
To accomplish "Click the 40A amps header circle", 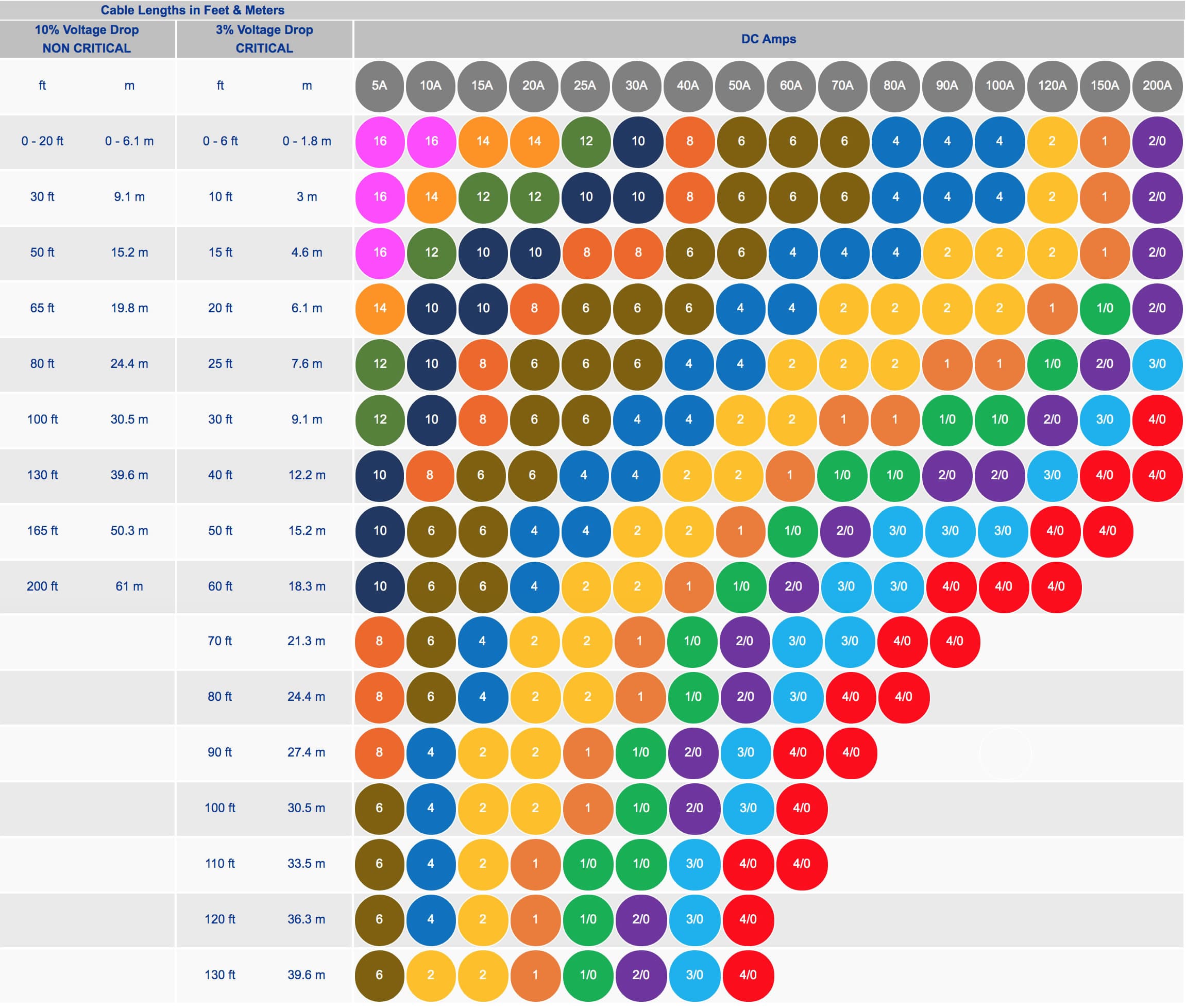I will coord(688,86).
